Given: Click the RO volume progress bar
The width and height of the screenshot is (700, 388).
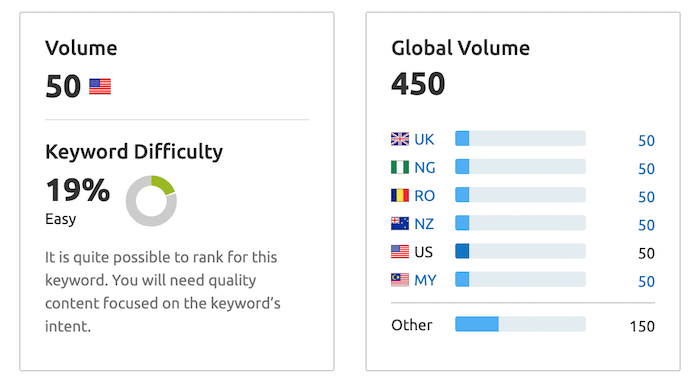Looking at the screenshot, I should point(520,195).
